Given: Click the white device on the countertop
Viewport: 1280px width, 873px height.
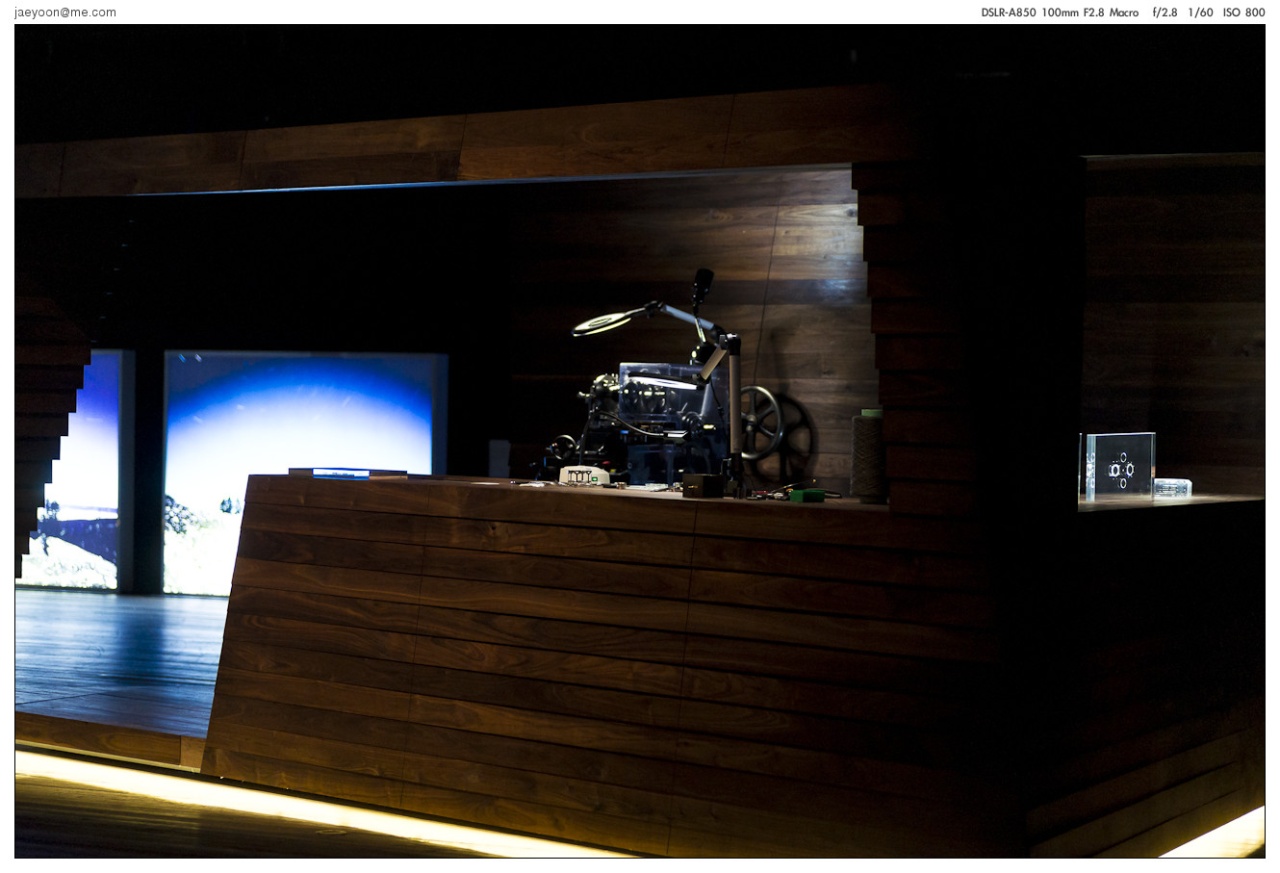Looking at the screenshot, I should pyautogui.click(x=585, y=476).
